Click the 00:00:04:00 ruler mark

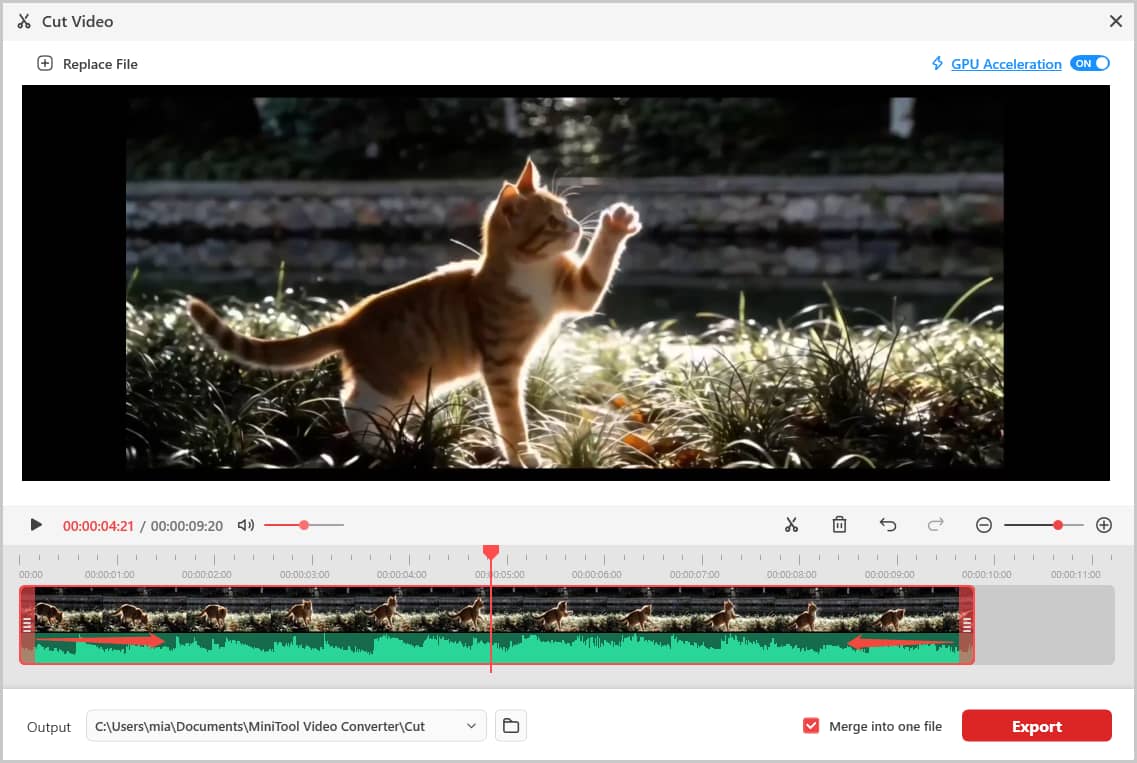coord(402,574)
